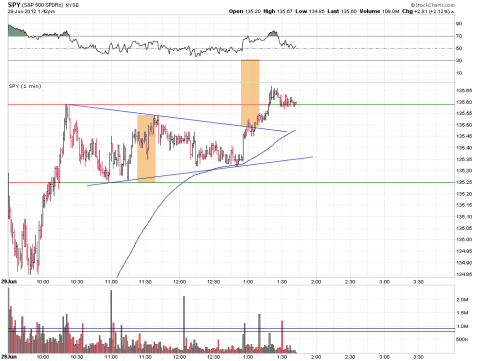480x361 pixels.
Task: Click 1:00 on the price chart time axis
Action: point(248,282)
